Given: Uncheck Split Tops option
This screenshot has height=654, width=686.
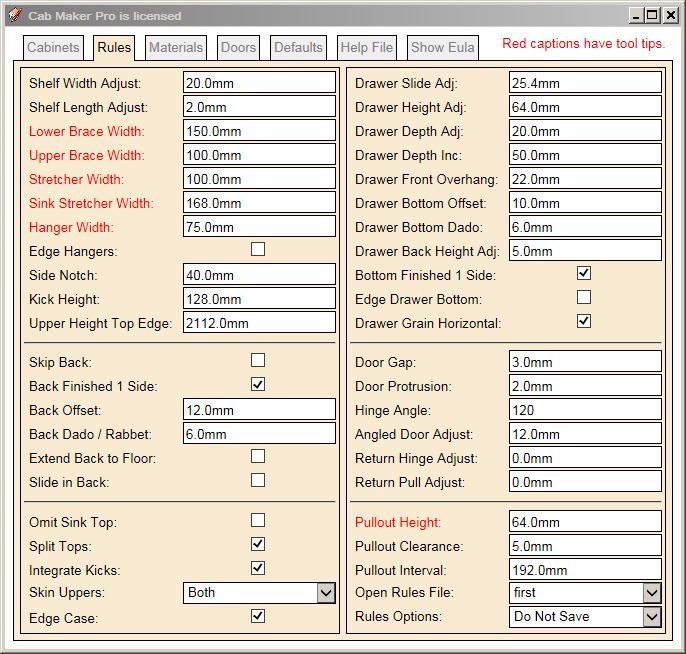Looking at the screenshot, I should click(258, 544).
